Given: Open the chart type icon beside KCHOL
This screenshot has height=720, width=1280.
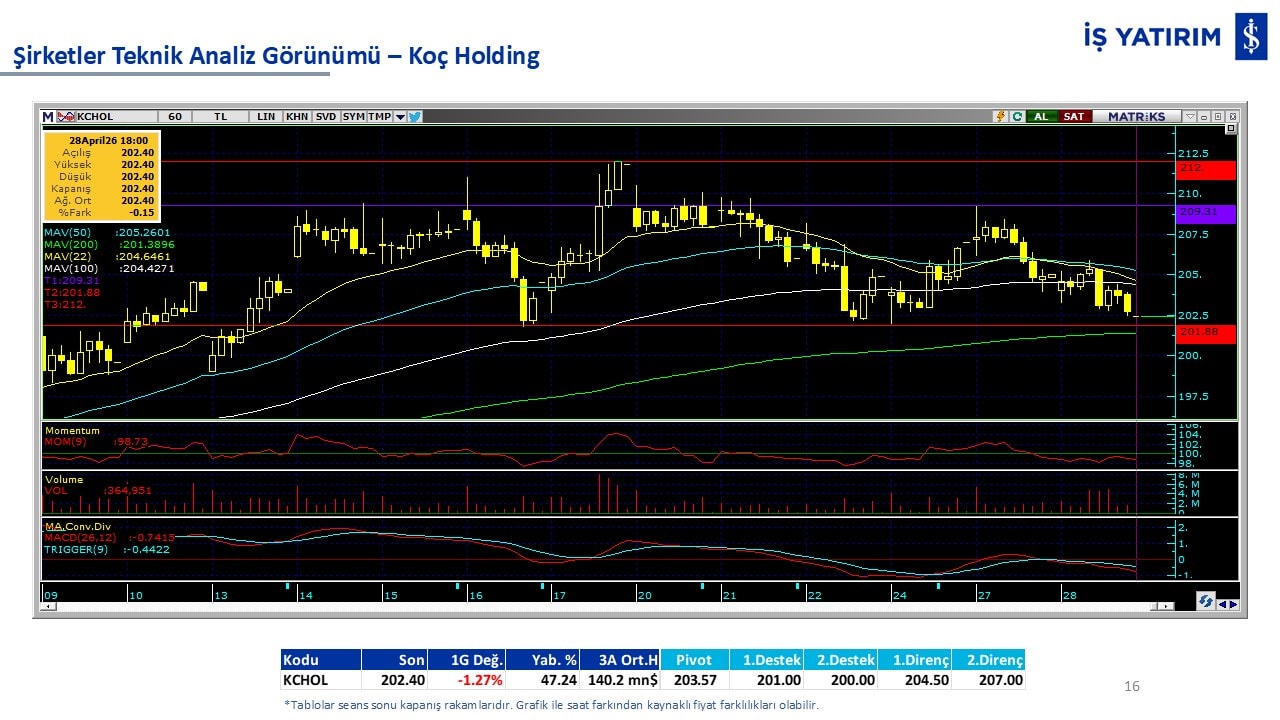Looking at the screenshot, I should coord(66,116).
